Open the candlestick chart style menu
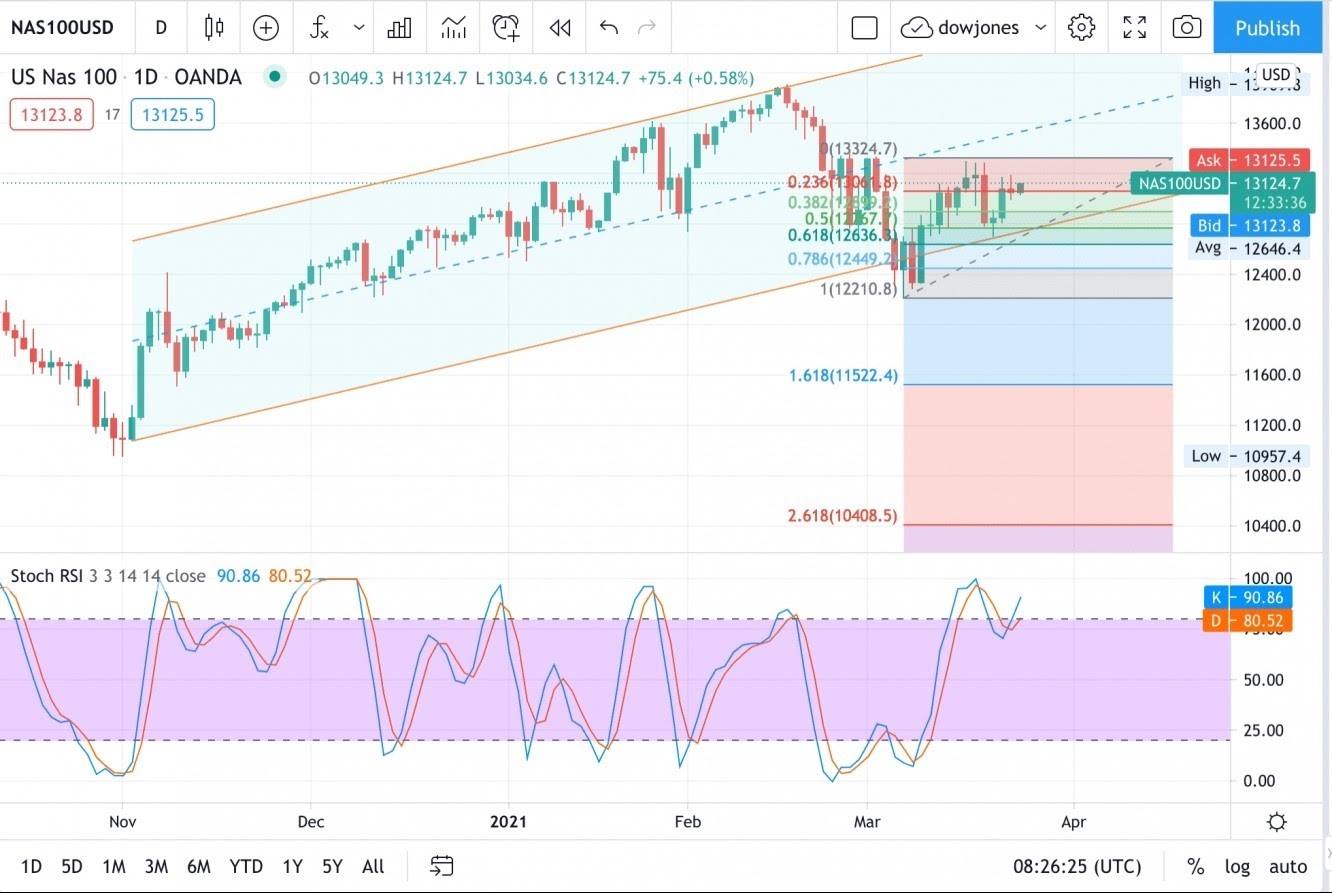The height and width of the screenshot is (893, 1332). pos(213,27)
